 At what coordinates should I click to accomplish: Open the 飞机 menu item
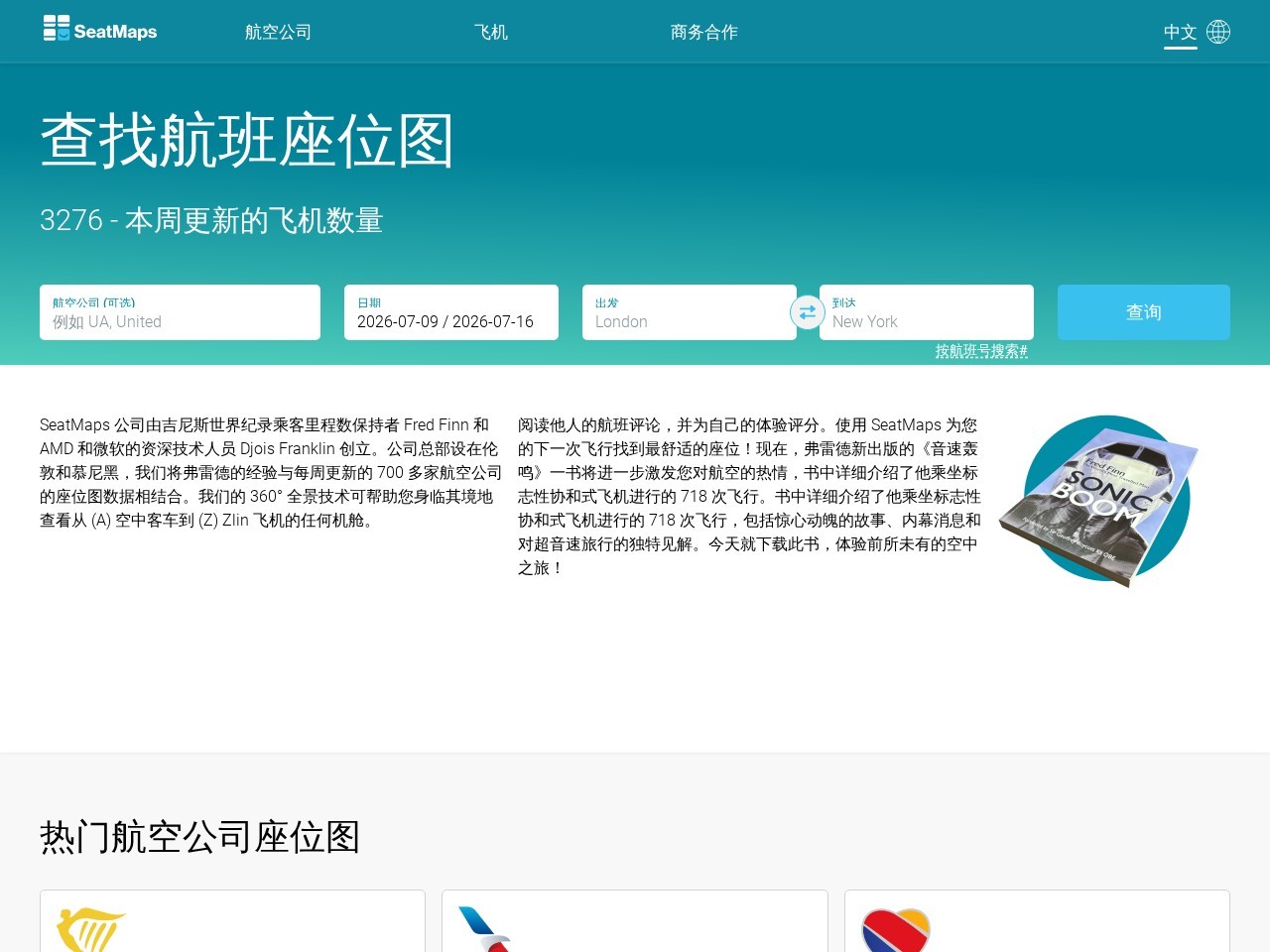[491, 32]
